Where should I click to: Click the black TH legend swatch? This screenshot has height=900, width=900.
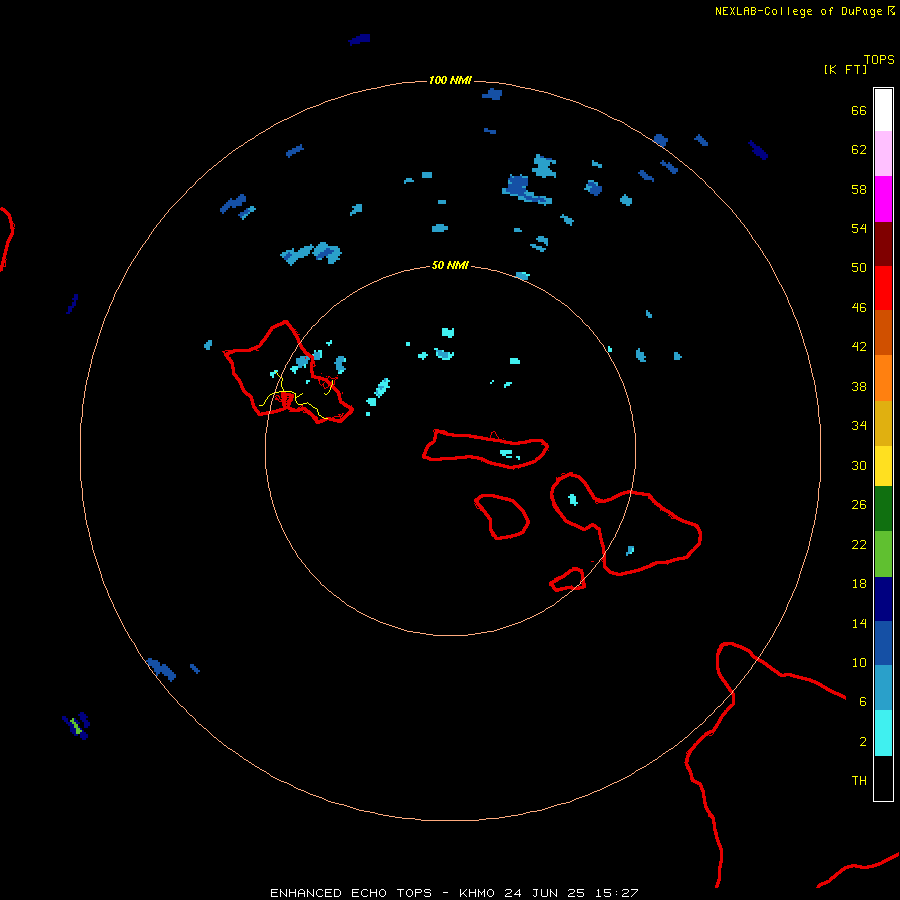click(883, 778)
